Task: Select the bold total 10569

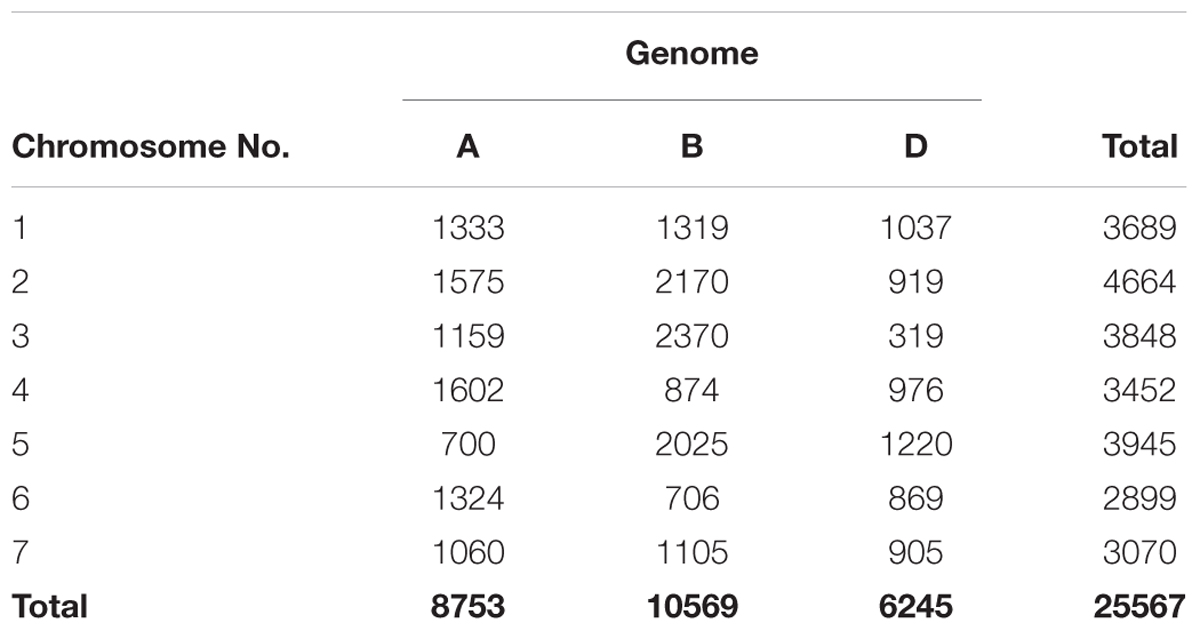Action: 692,606
